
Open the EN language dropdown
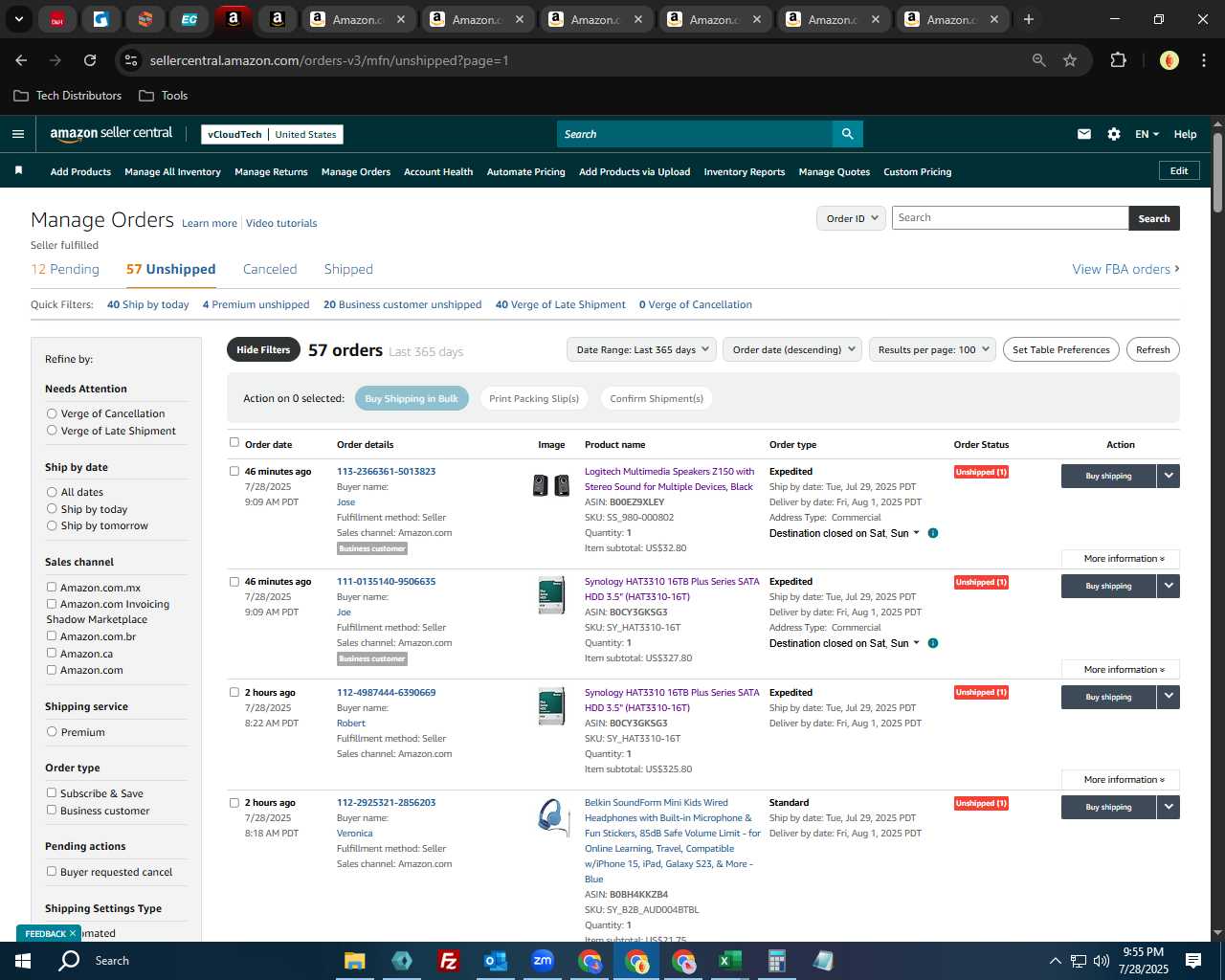pyautogui.click(x=1147, y=134)
